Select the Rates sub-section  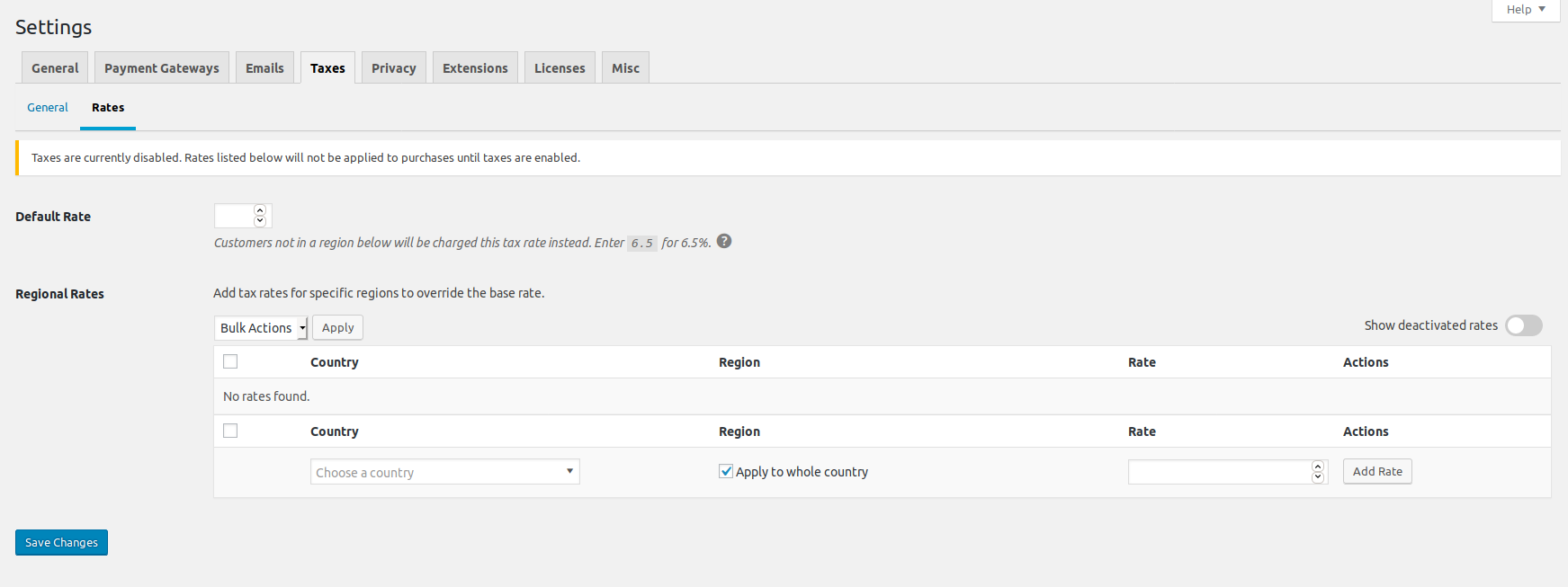108,107
